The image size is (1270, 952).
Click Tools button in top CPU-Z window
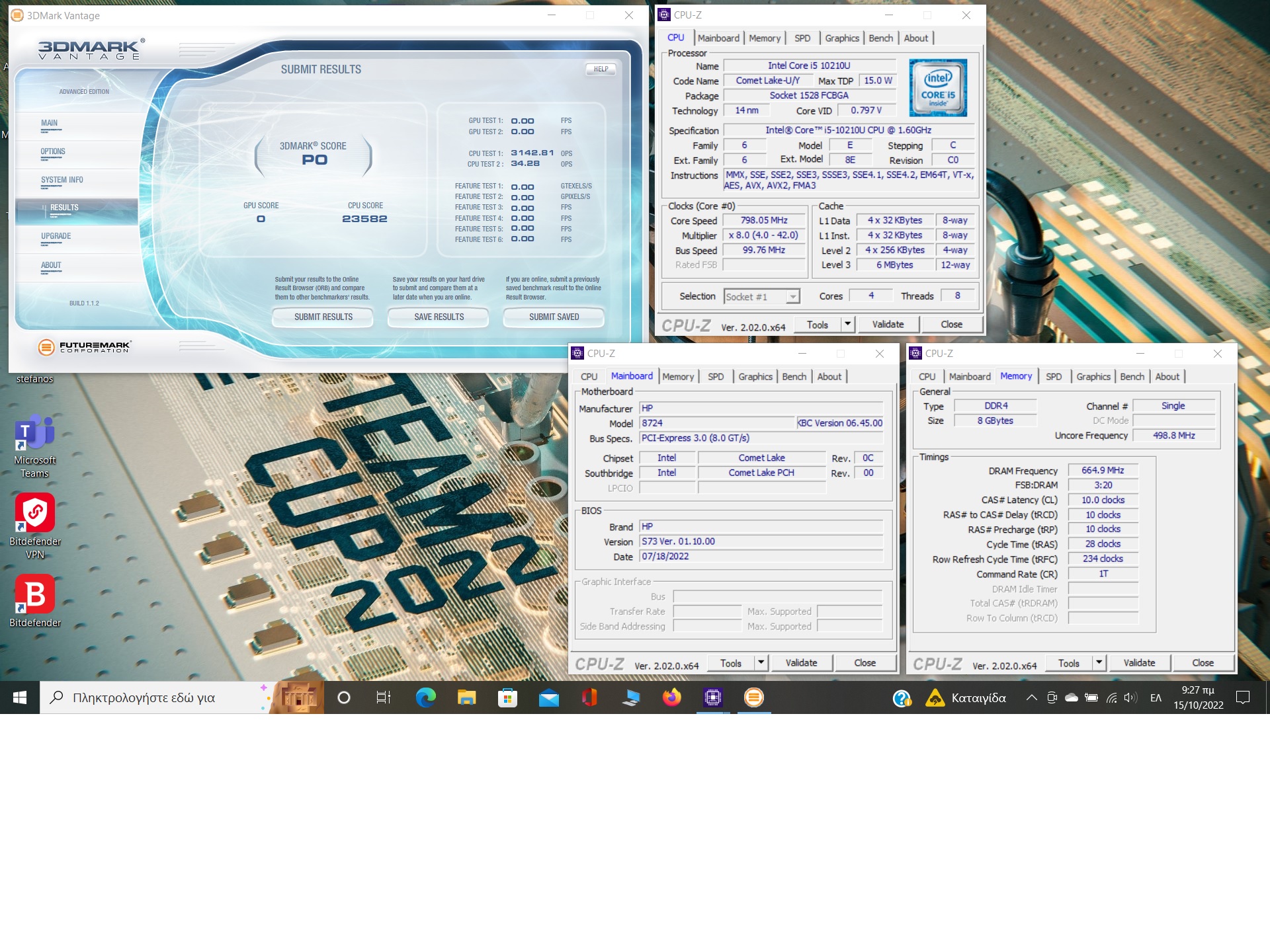pyautogui.click(x=817, y=324)
